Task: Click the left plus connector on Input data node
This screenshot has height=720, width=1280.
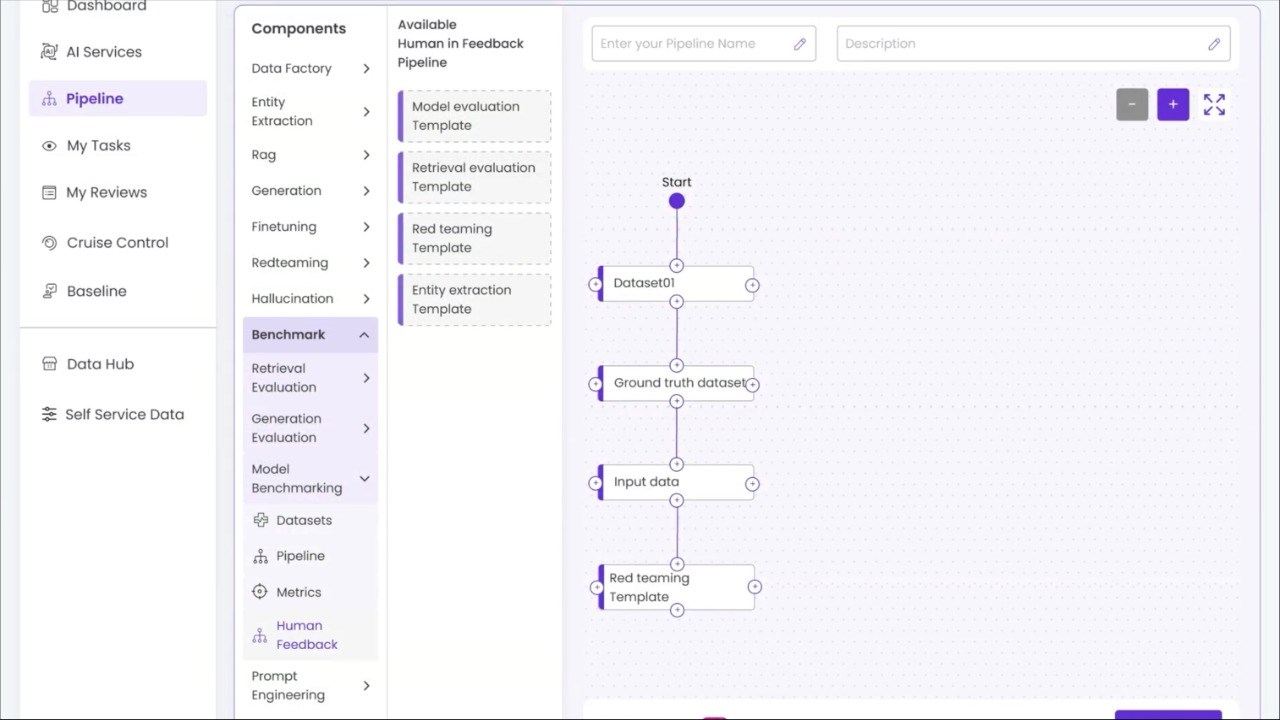Action: (x=596, y=483)
